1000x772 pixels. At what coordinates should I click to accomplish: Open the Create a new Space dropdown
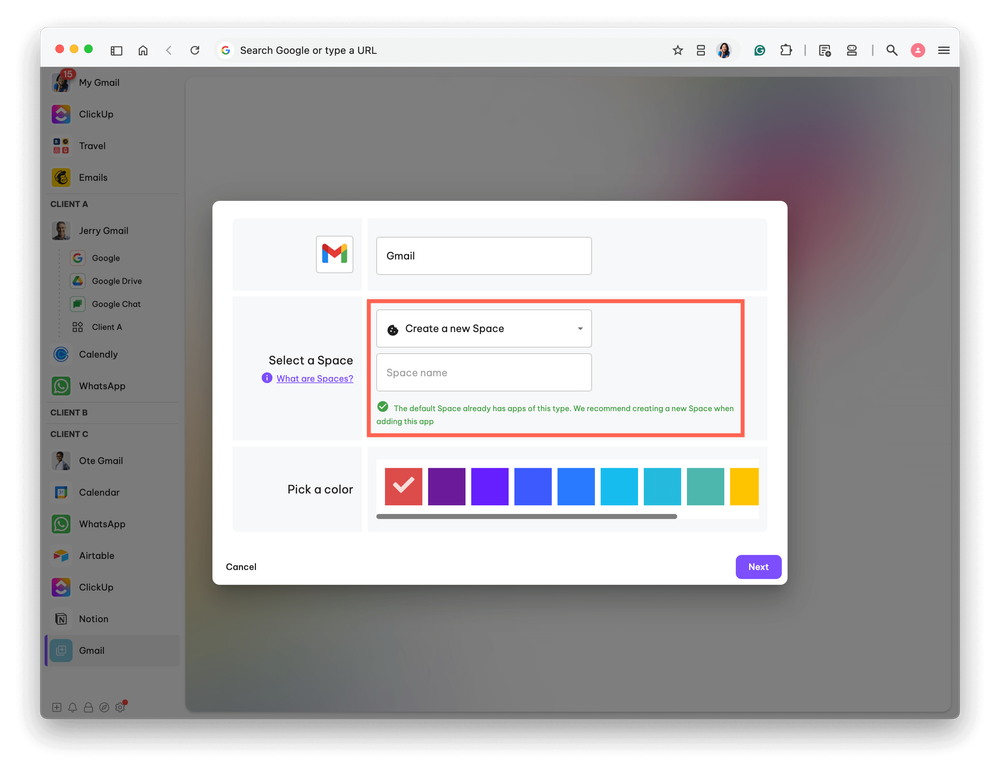click(483, 328)
